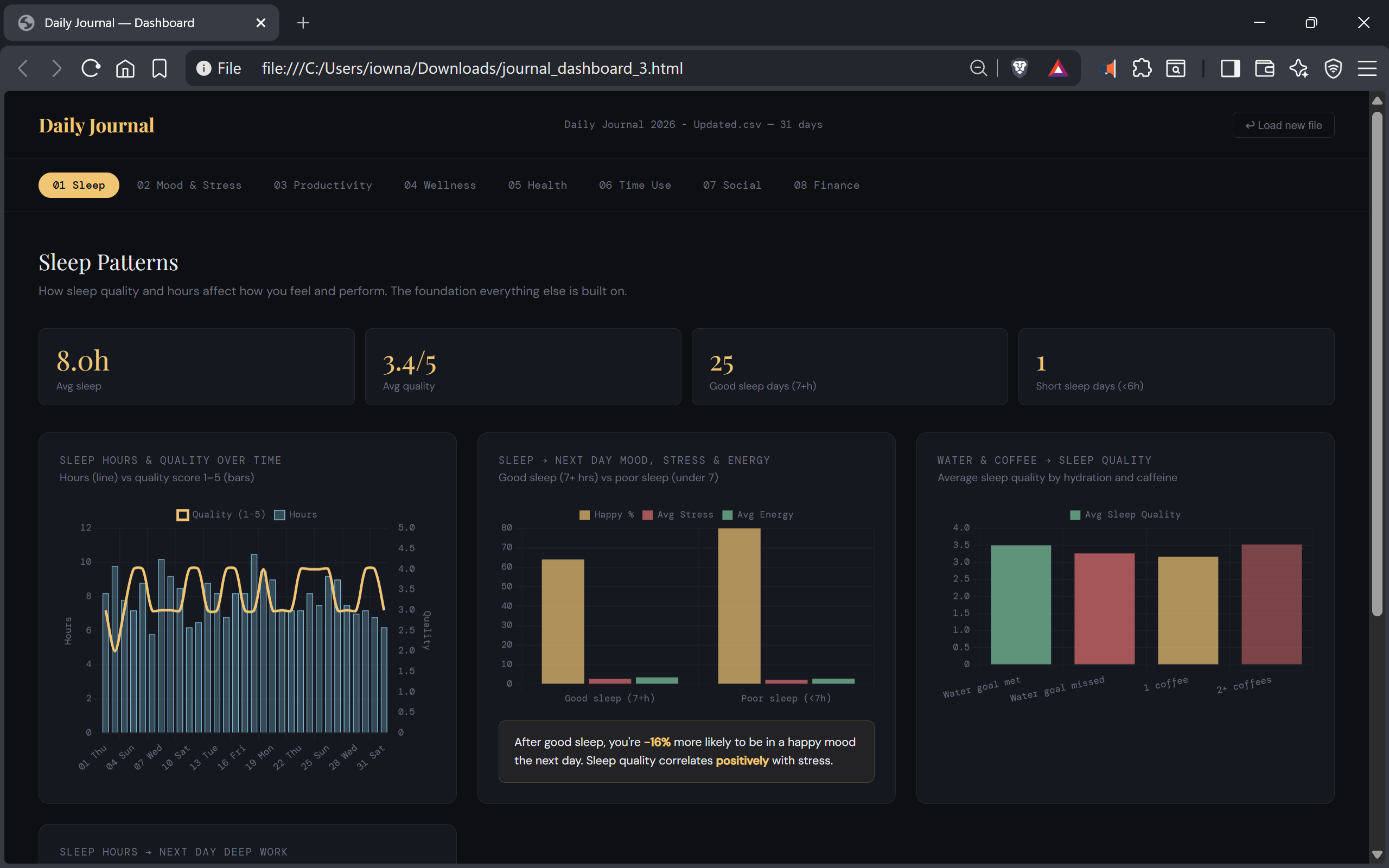Click the '-16%' highlighted value
Screen dimensions: 1389x868
click(x=657, y=742)
